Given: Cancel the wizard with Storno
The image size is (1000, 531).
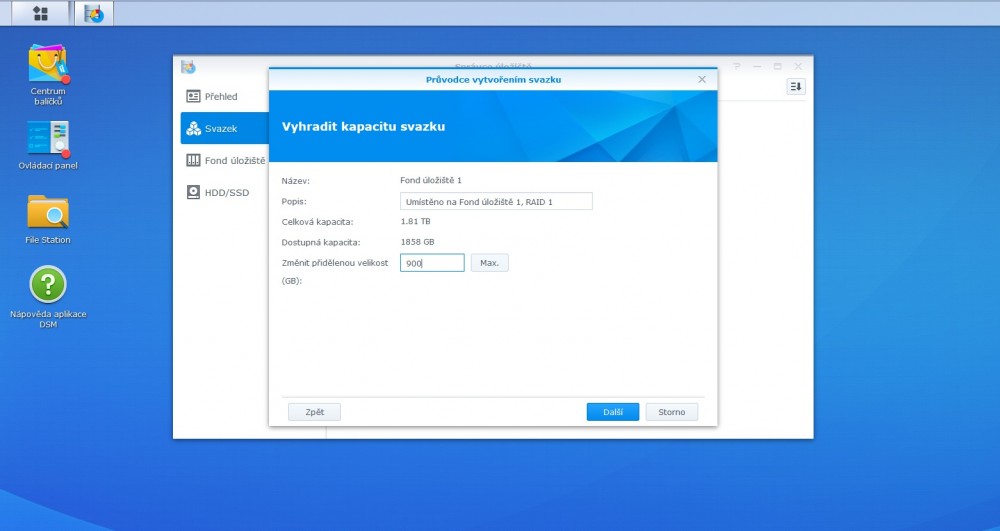Looking at the screenshot, I should (x=671, y=412).
